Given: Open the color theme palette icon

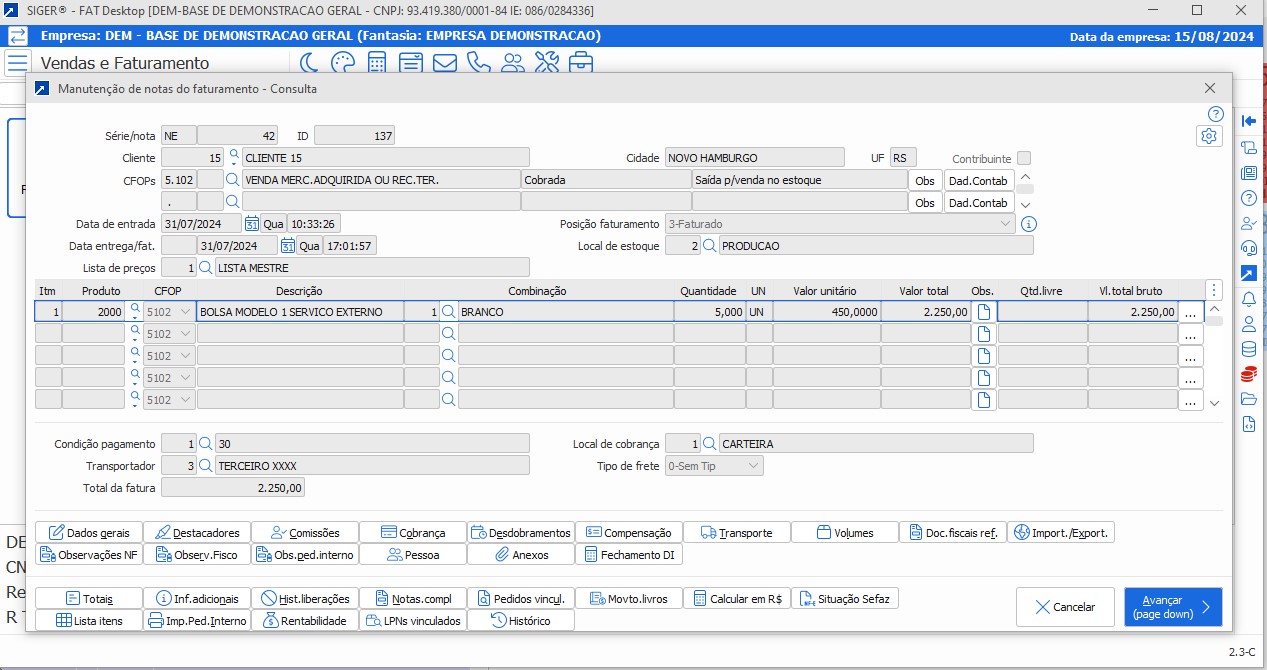Looking at the screenshot, I should pyautogui.click(x=343, y=63).
